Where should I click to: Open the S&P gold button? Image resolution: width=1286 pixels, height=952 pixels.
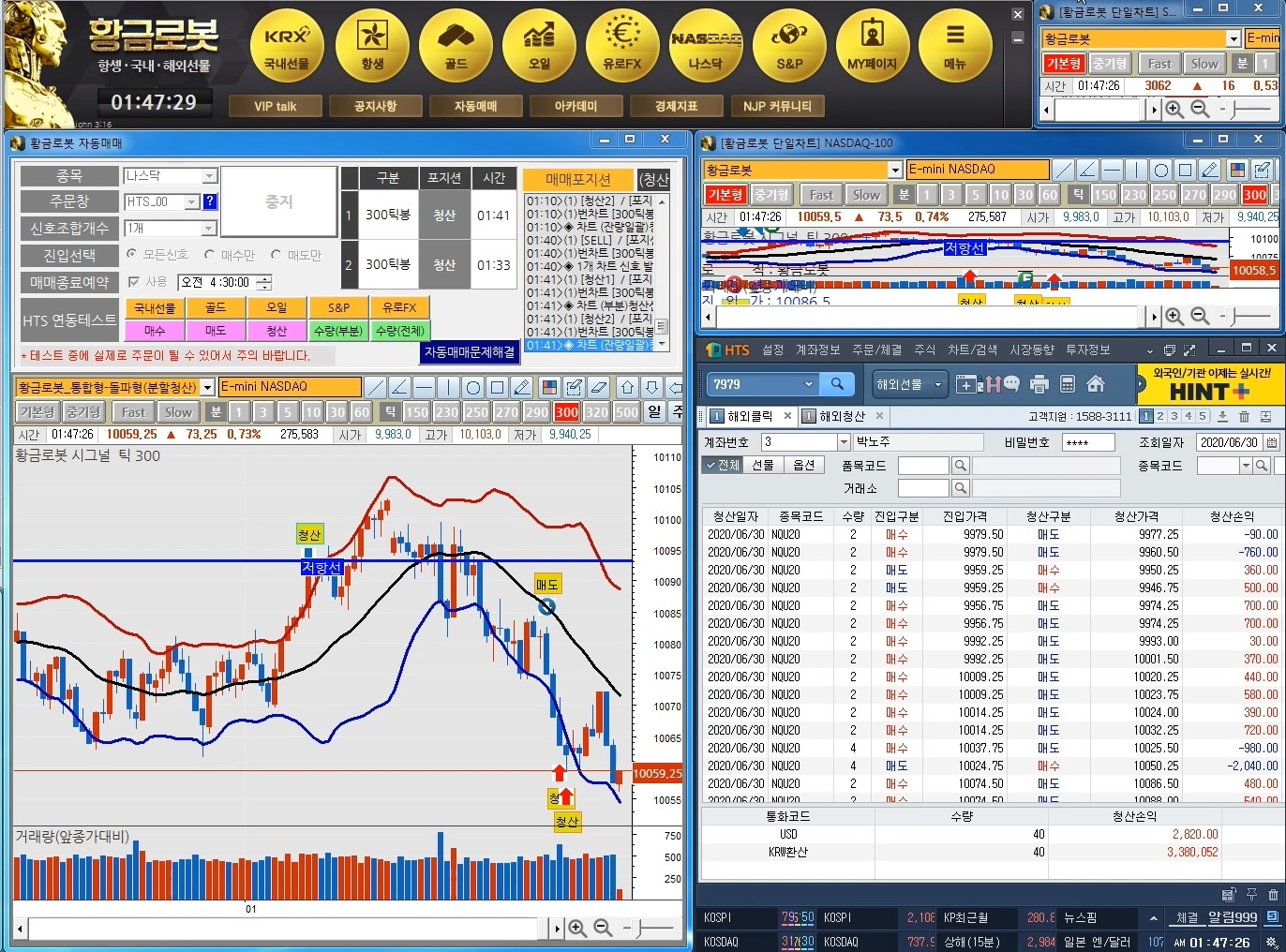pos(789,48)
